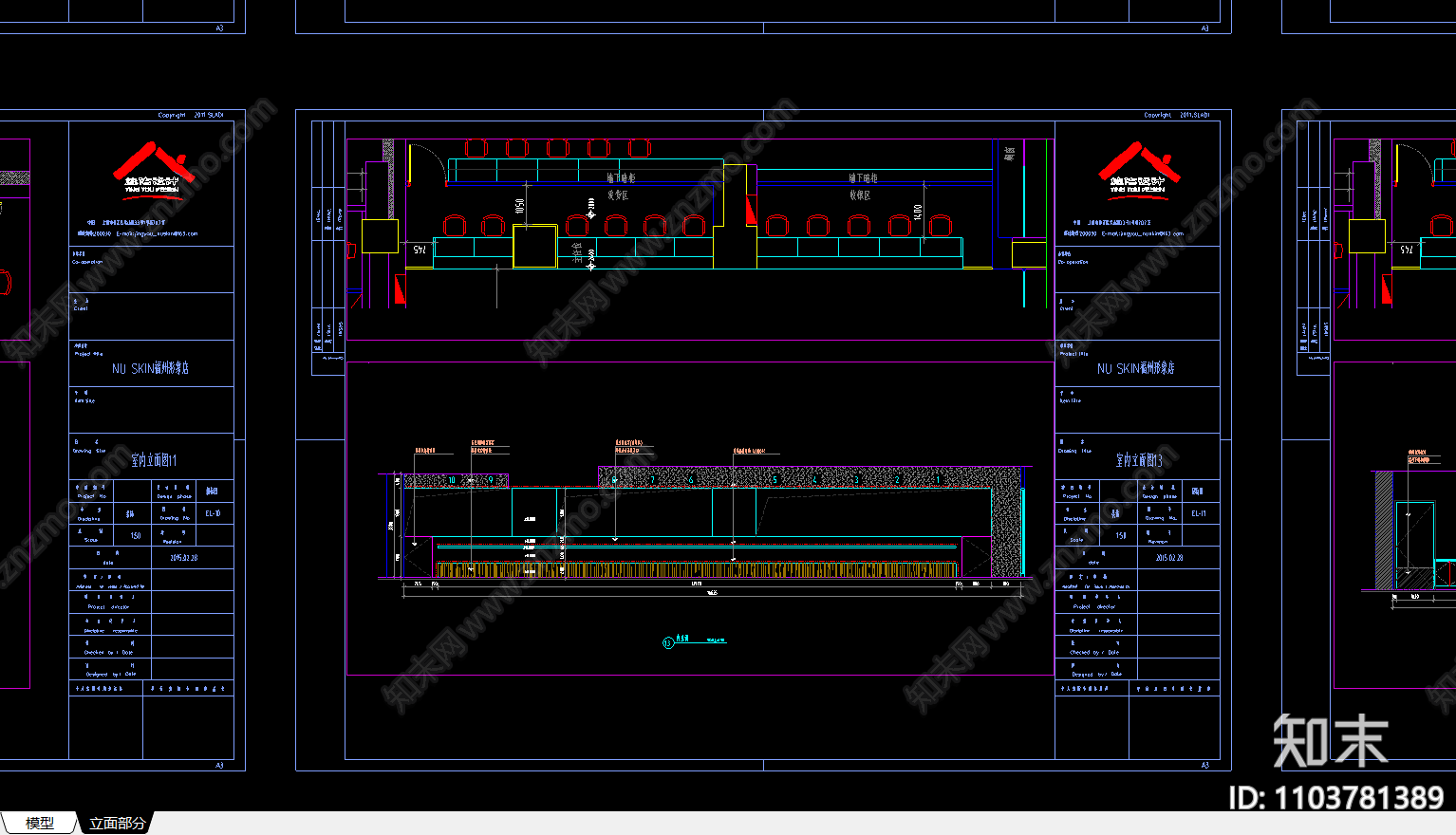Click date '2015.02.28' in center title block
Viewport: 1456px width, 835px height.
[1168, 558]
